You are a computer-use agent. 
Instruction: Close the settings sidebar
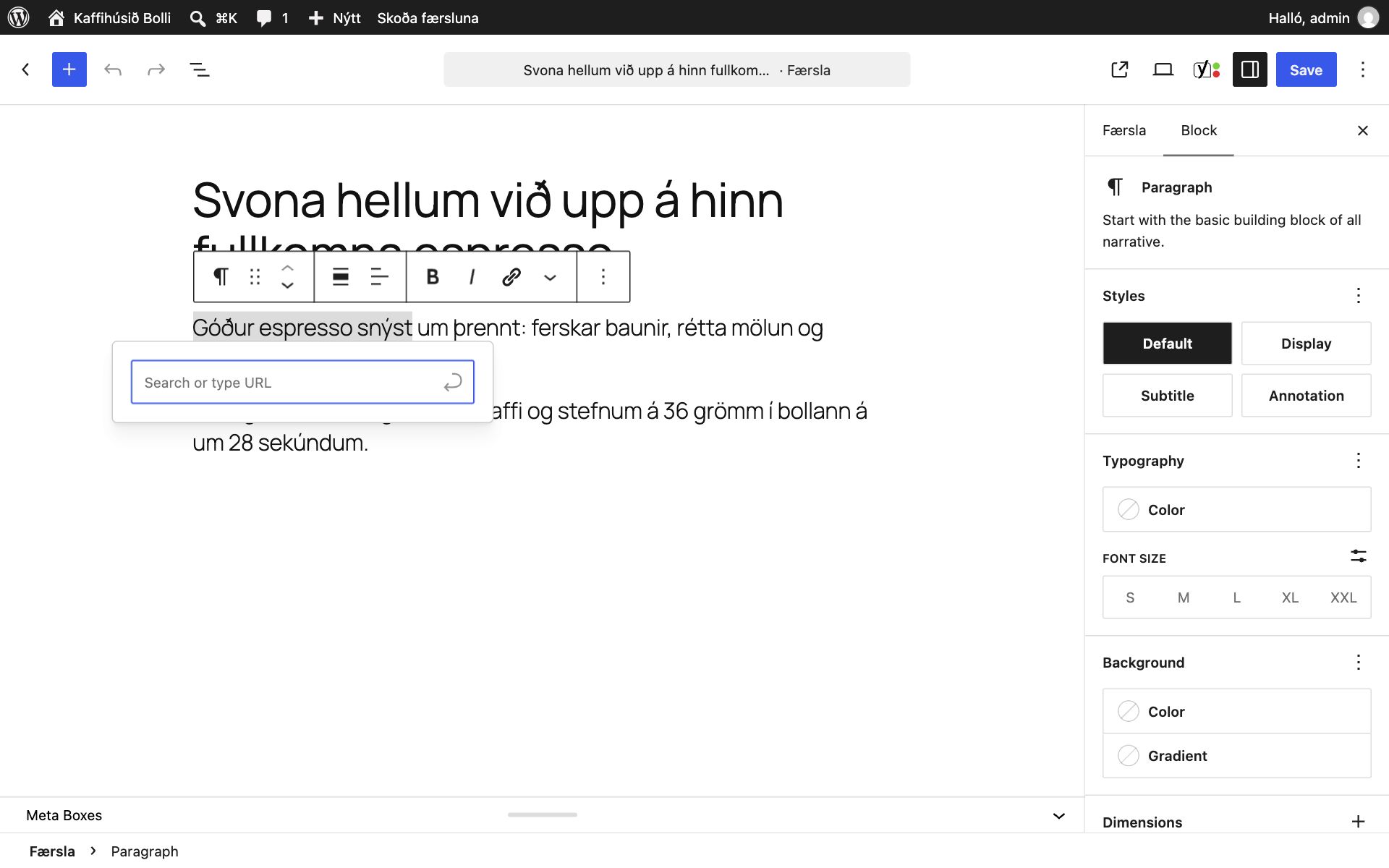(1363, 130)
